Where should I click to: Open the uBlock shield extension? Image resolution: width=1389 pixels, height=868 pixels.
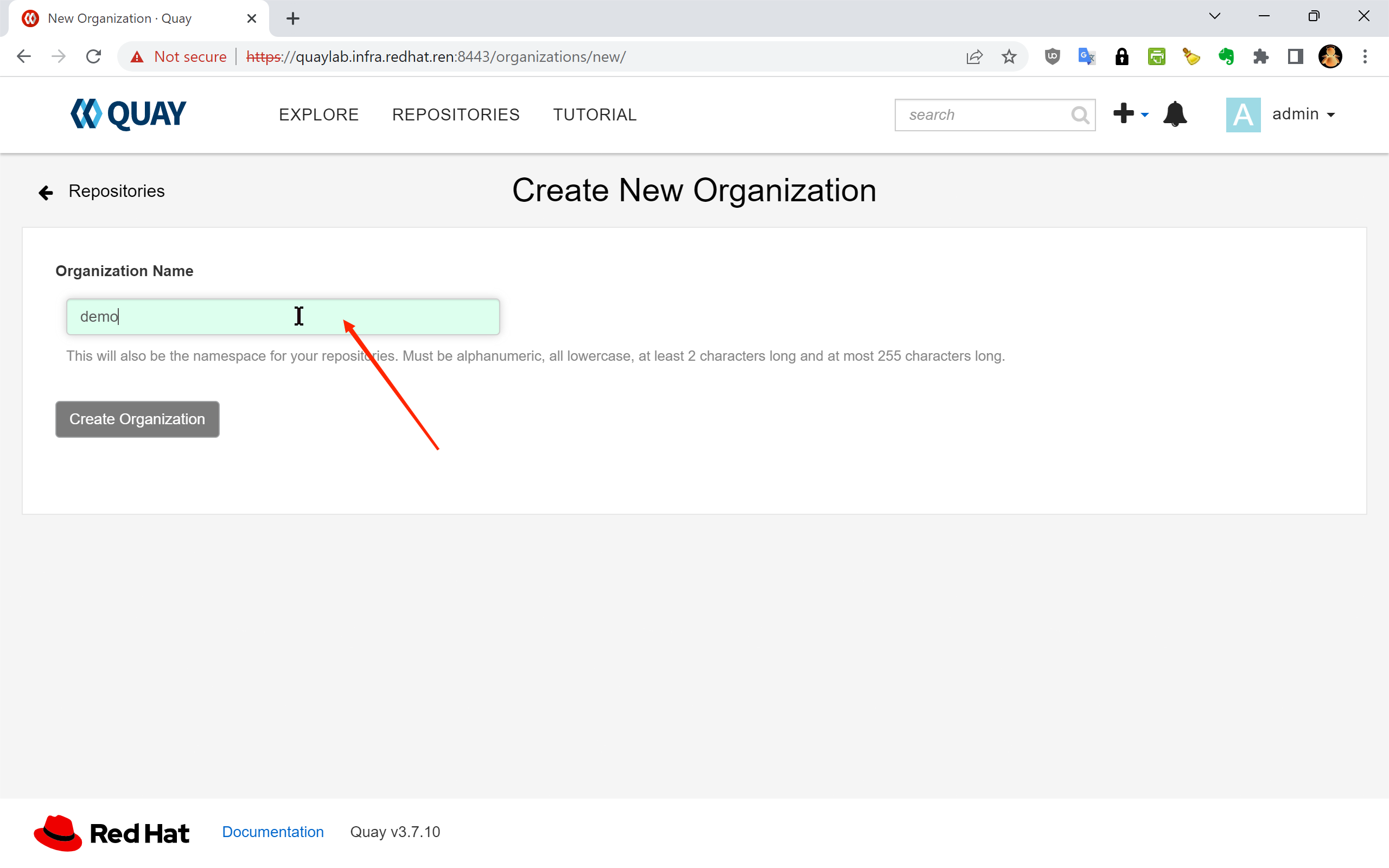coord(1052,57)
